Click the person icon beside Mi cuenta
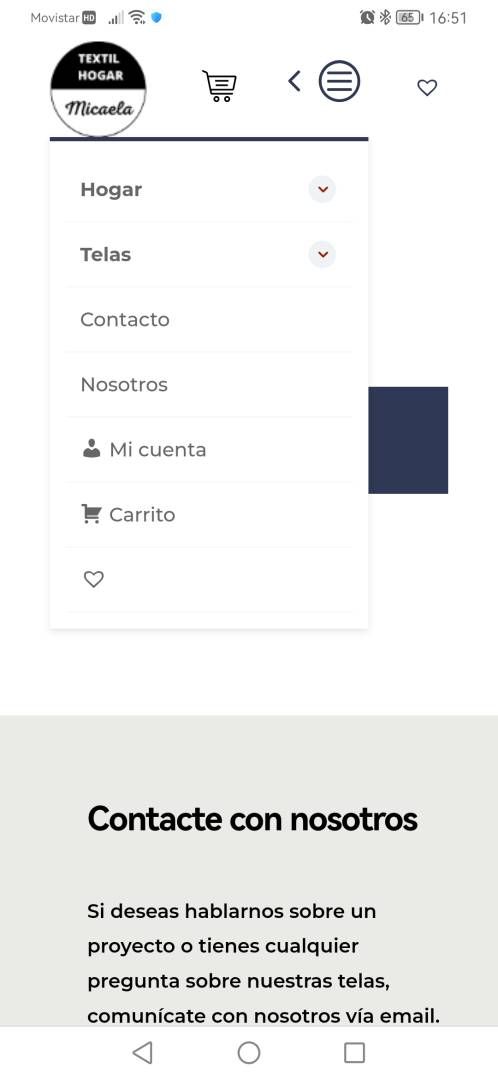Screen dimensions: 498x1080 [92, 449]
